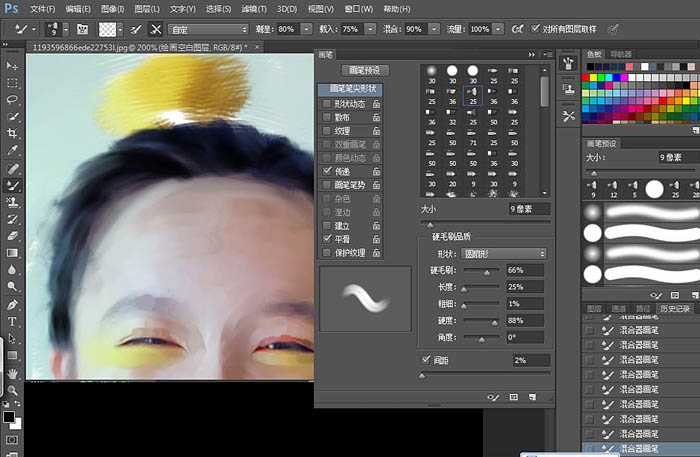The image size is (700, 457).
Task: Enable the 形状动态 checkbox
Action: click(x=327, y=103)
